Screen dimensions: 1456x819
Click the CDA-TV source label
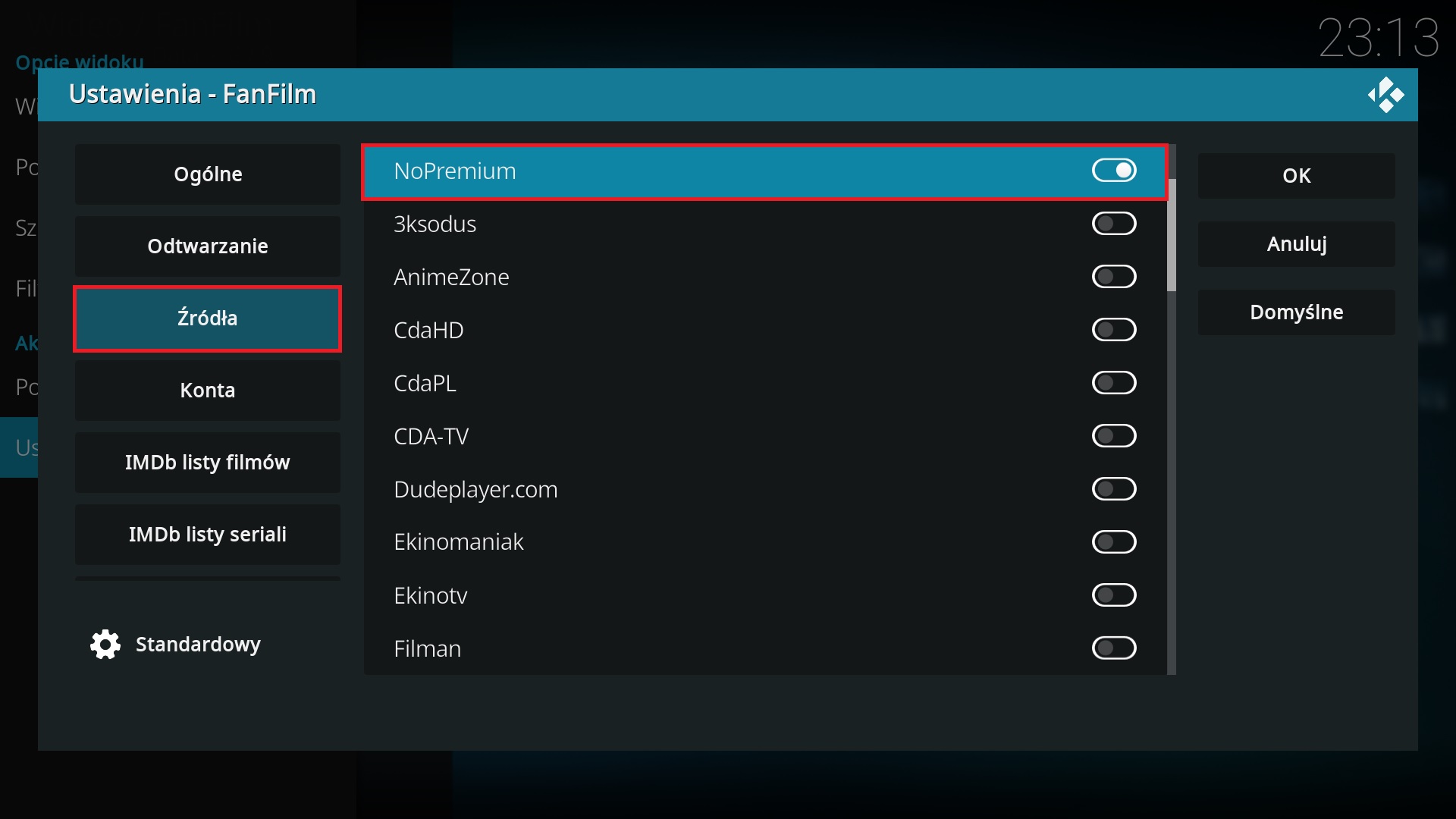pos(431,437)
